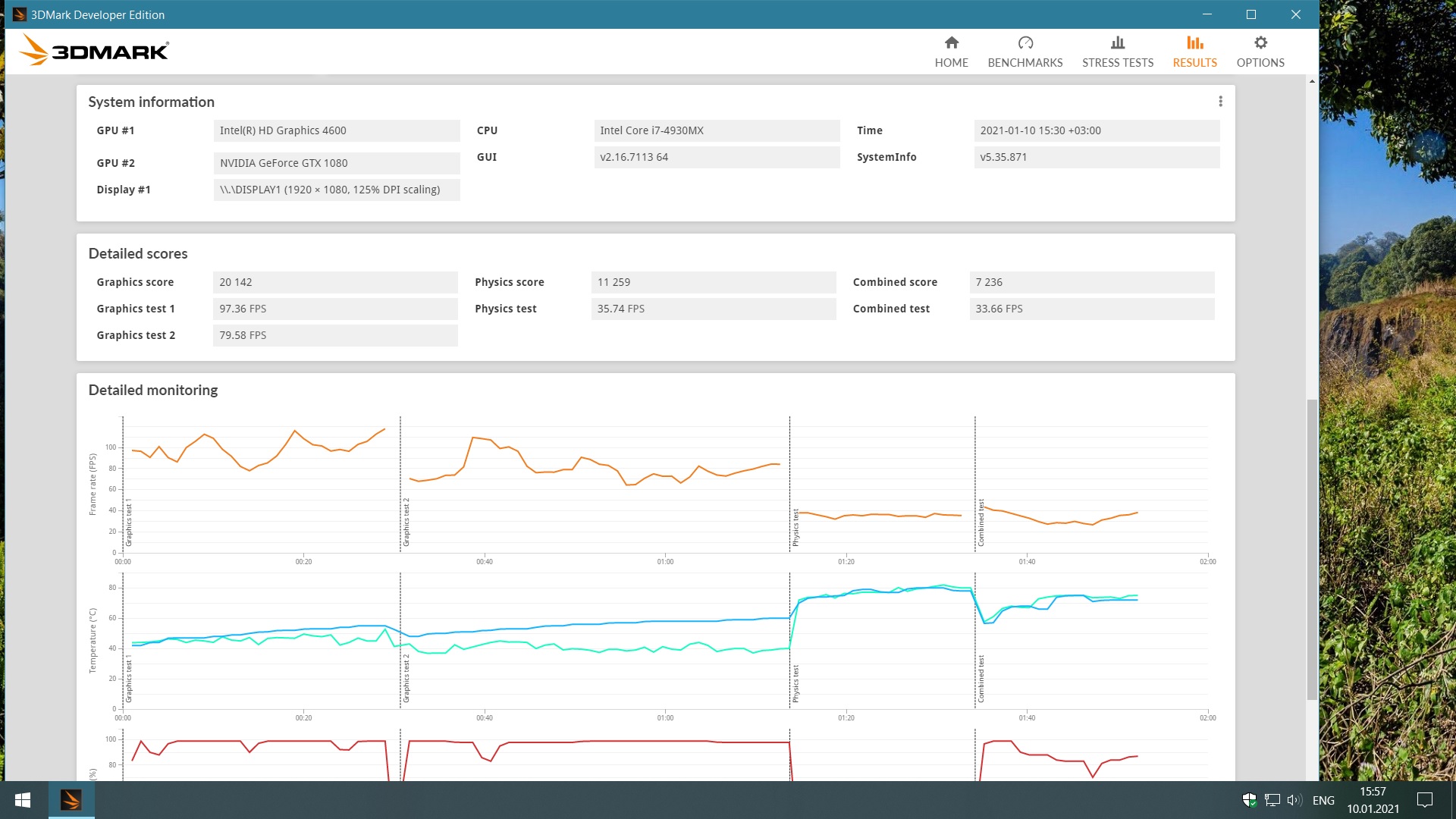1456x819 pixels.
Task: Click the Graphics test 2 79.58 FPS value
Action: pyautogui.click(x=335, y=335)
